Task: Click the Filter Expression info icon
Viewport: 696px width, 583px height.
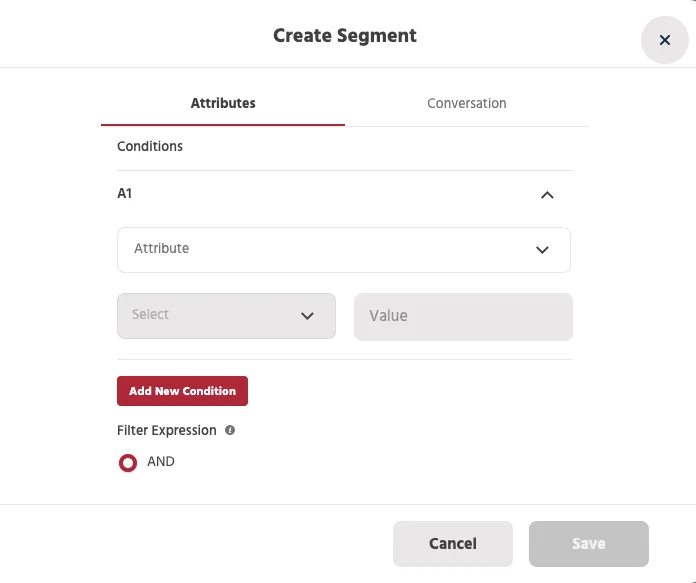Action: point(230,430)
